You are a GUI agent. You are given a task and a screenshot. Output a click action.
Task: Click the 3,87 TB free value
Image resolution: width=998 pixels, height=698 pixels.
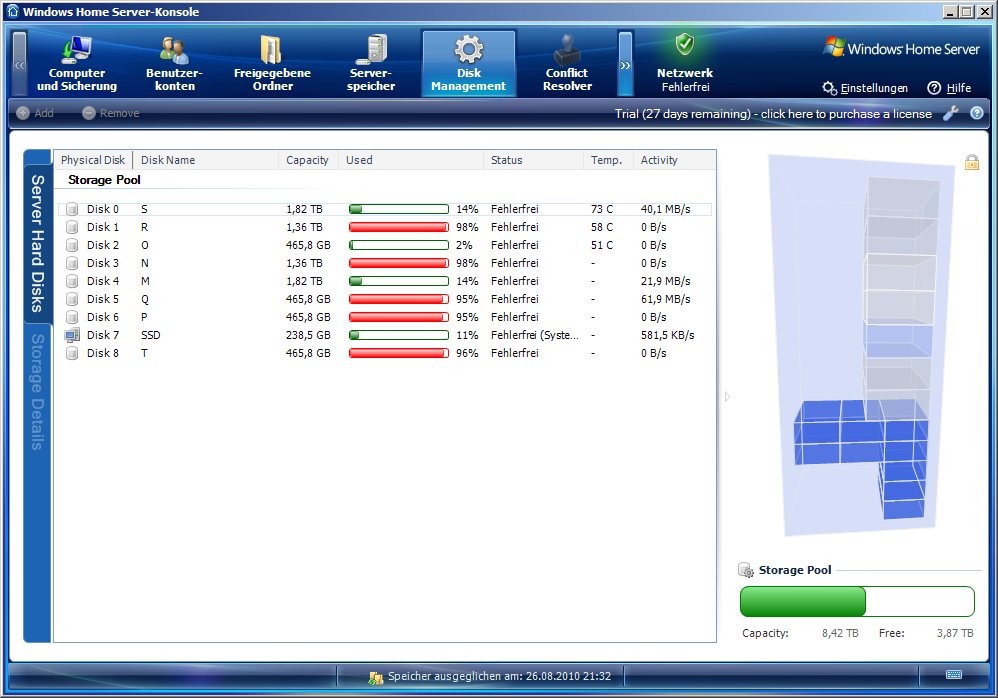(x=955, y=633)
